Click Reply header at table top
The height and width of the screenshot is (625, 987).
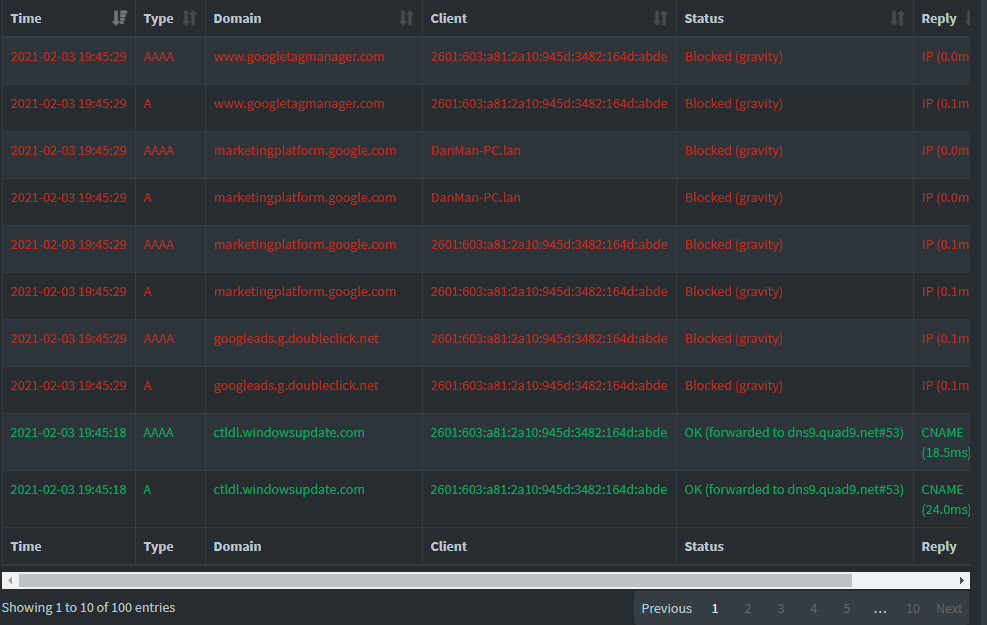pos(939,19)
